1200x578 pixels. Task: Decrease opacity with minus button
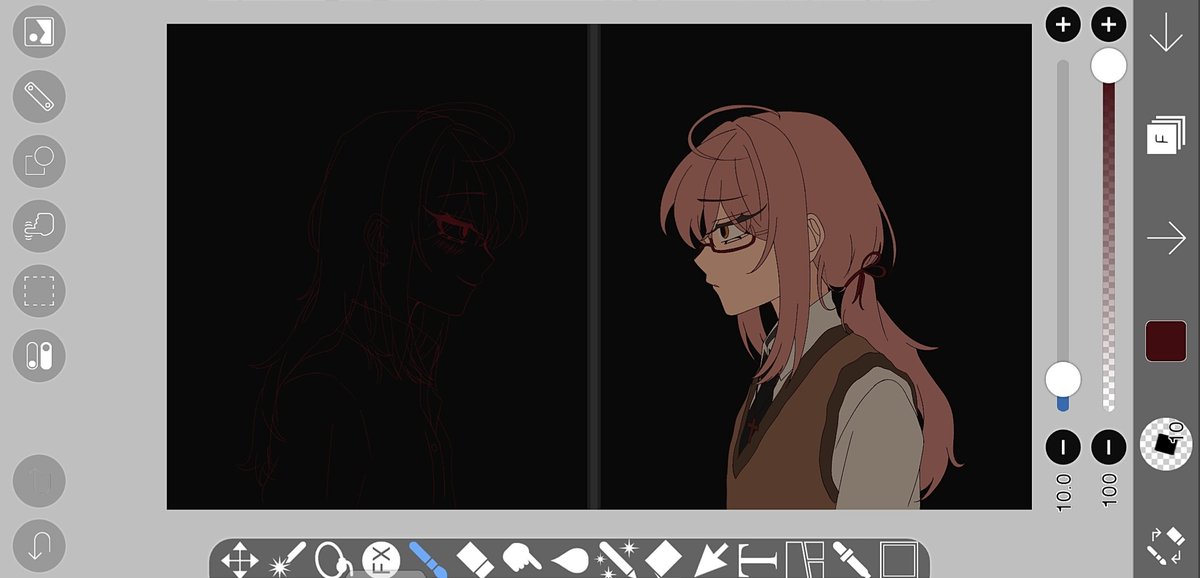pyautogui.click(x=1108, y=446)
